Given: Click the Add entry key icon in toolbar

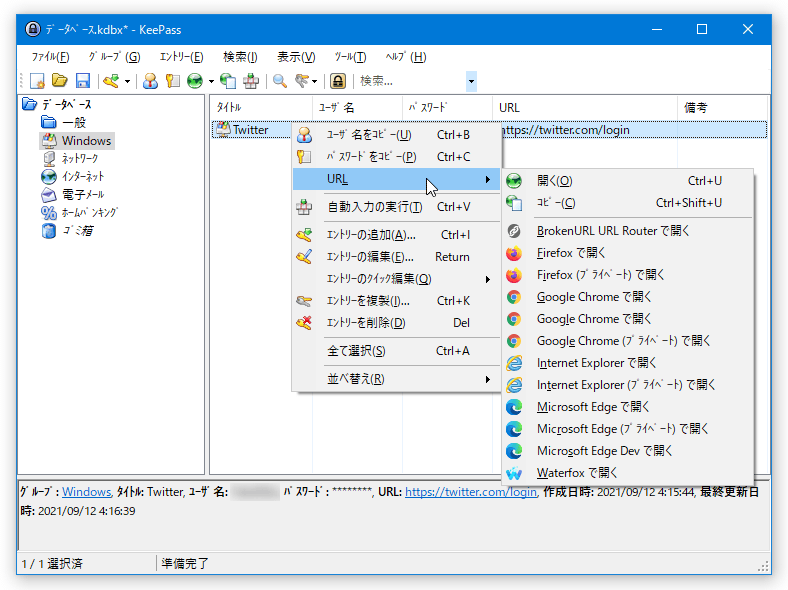Looking at the screenshot, I should tap(111, 81).
